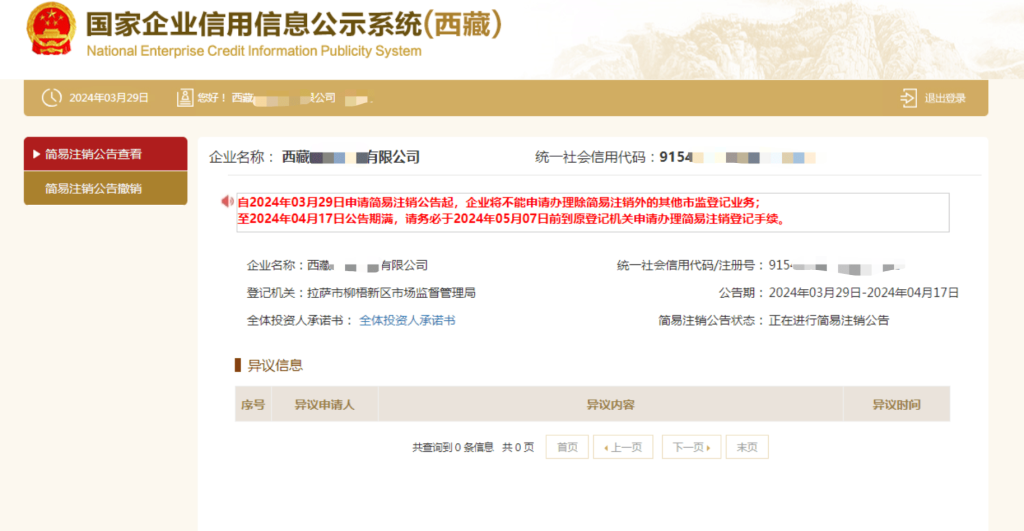1024x531 pixels.
Task: Click the brown marker beside 异议信息
Action: pyautogui.click(x=238, y=365)
